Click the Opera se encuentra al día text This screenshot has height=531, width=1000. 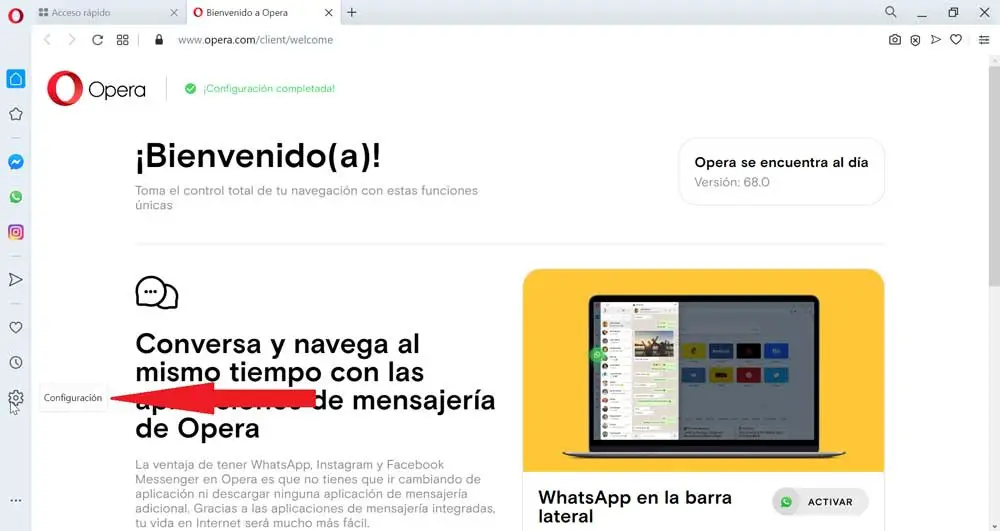781,163
